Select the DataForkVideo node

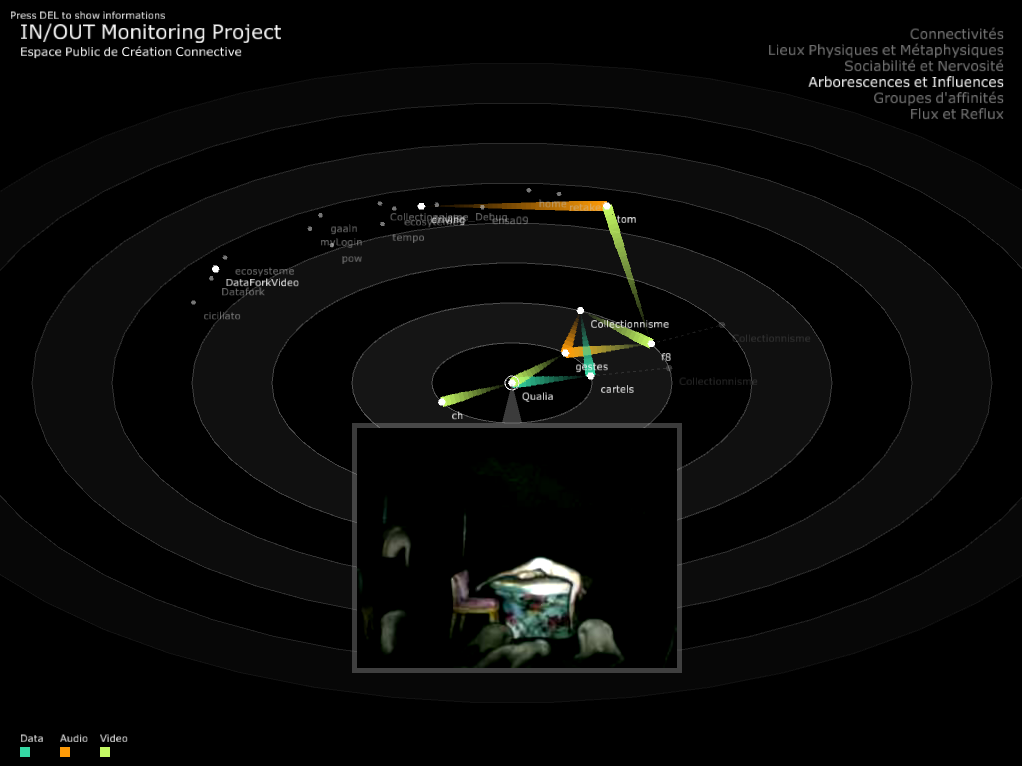pyautogui.click(x=215, y=269)
